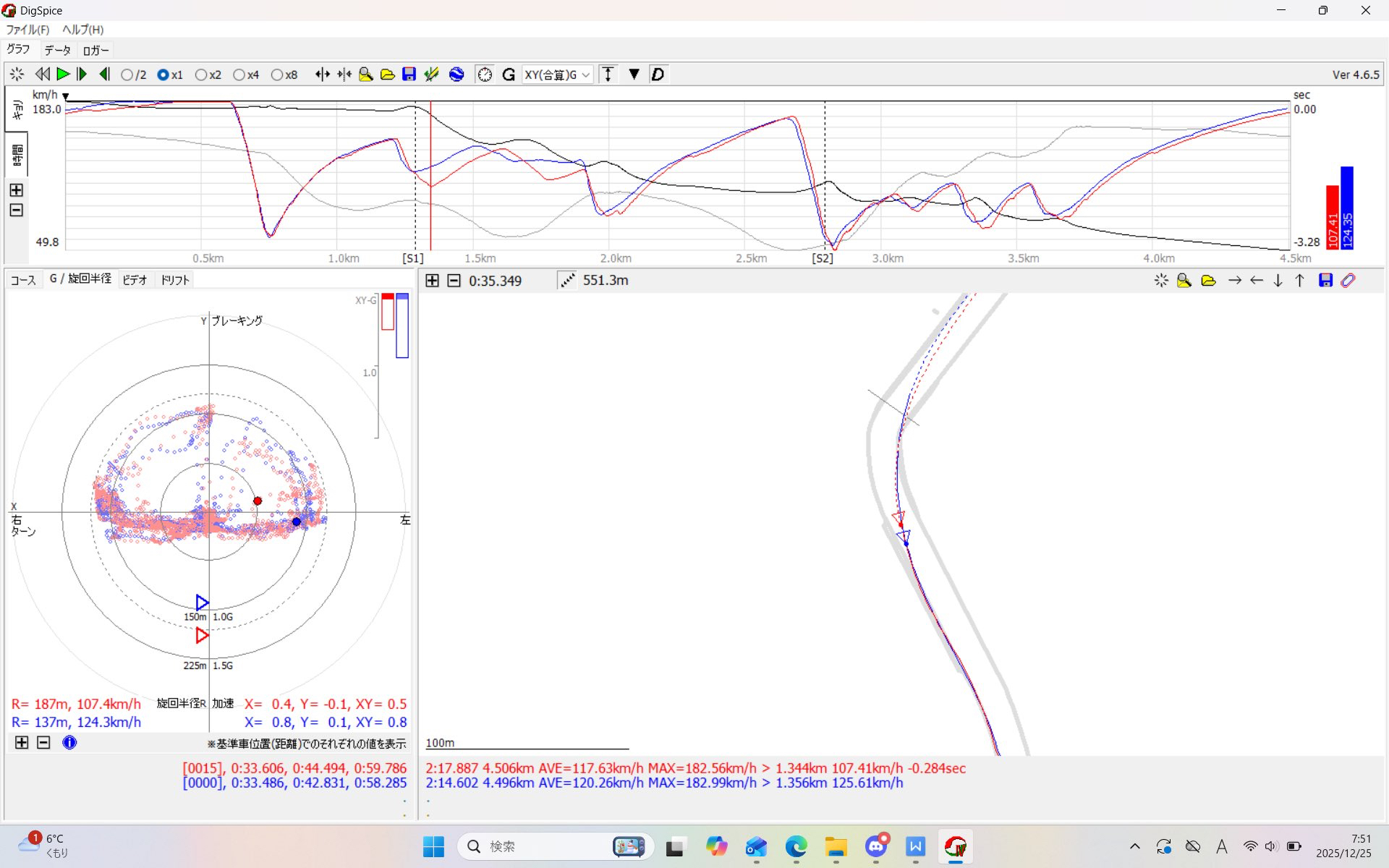Click the blue globe map icon

click(456, 75)
